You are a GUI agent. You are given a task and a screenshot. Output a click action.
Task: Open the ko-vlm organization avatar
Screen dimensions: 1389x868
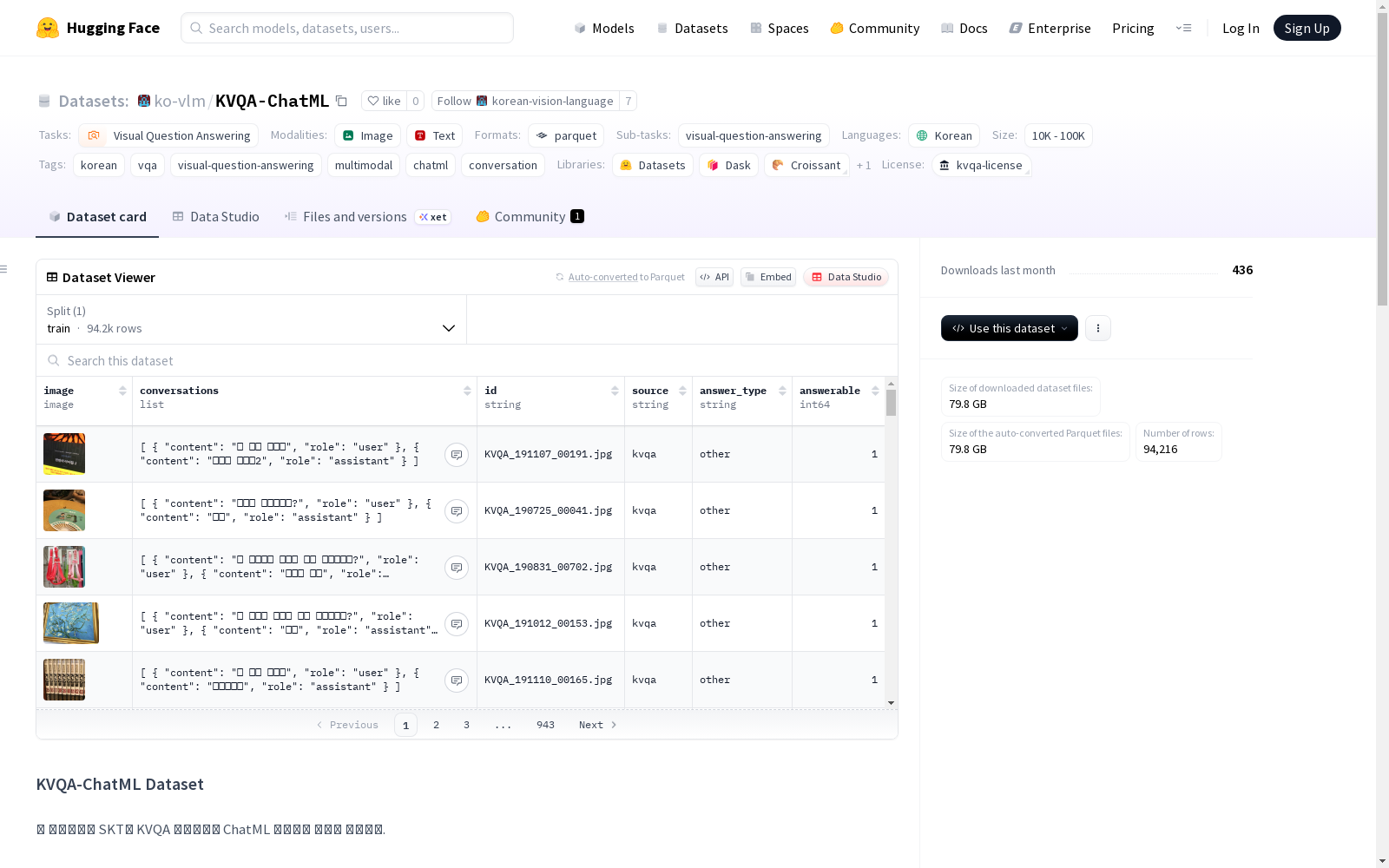coord(144,101)
